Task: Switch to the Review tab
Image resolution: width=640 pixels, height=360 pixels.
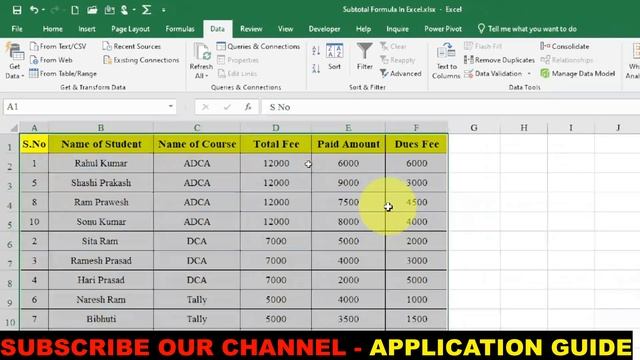Action: (x=251, y=29)
